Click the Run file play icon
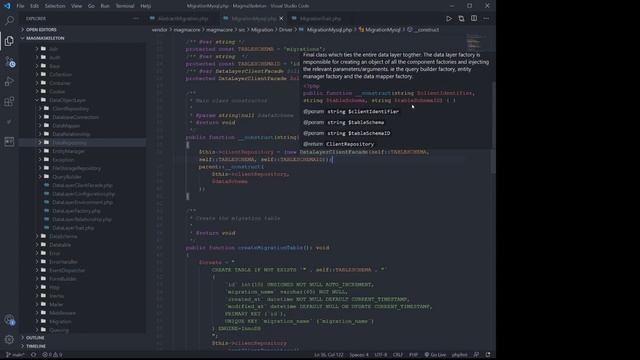The height and width of the screenshot is (360, 640). (x=449, y=18)
